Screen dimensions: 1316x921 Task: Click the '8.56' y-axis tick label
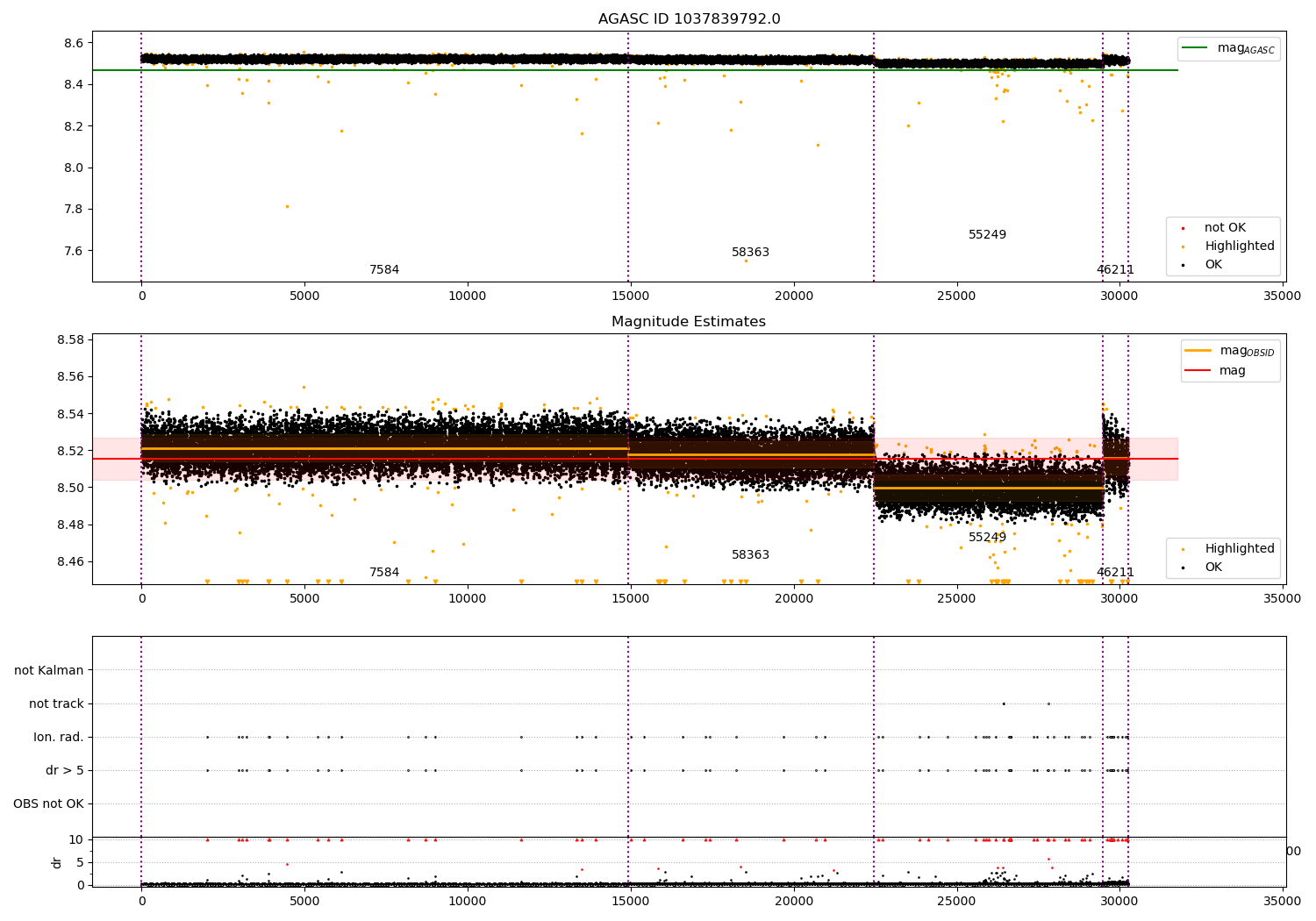70,377
